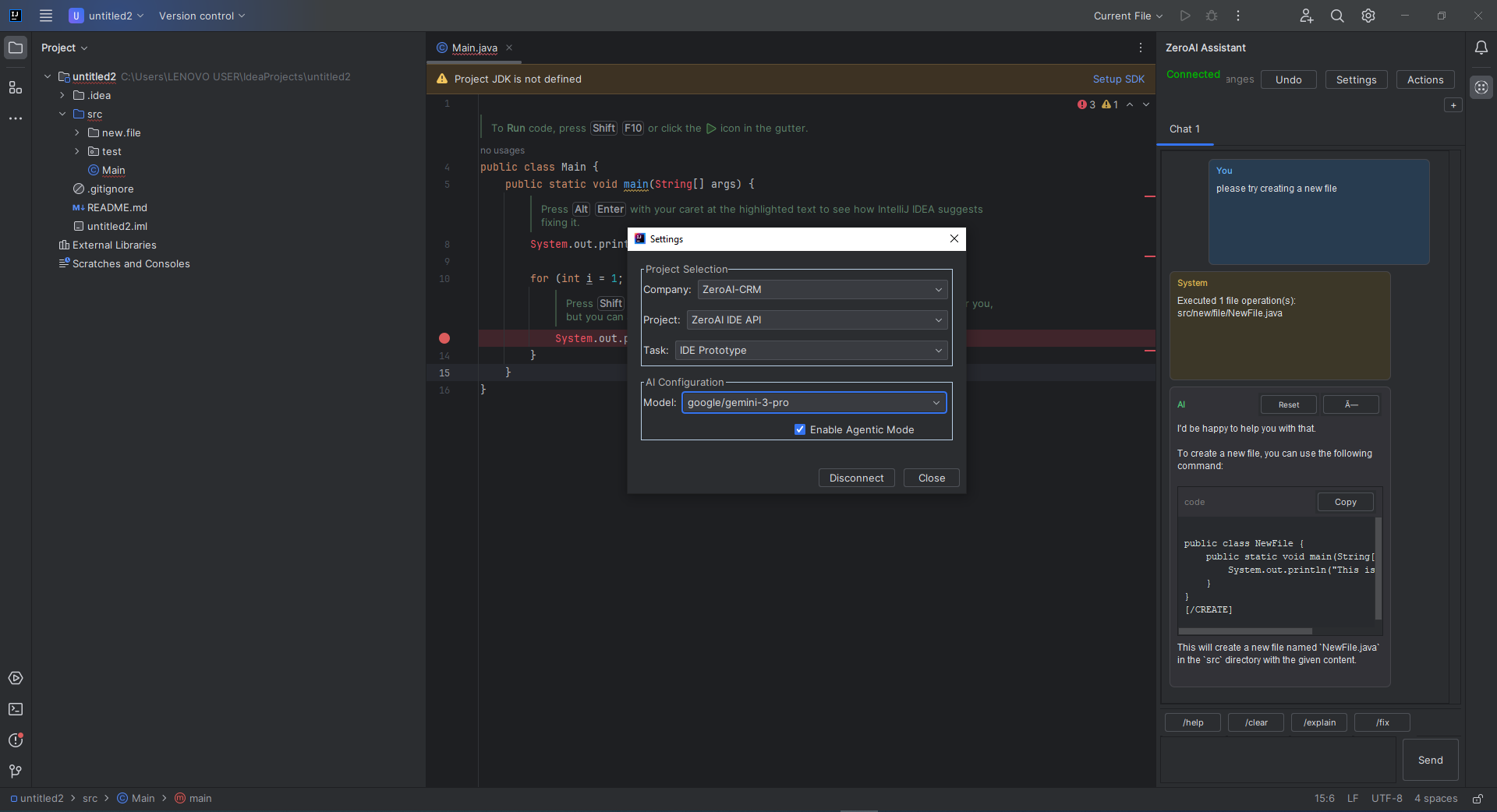Open the Problems tool window icon
This screenshot has height=812, width=1497.
click(x=16, y=740)
